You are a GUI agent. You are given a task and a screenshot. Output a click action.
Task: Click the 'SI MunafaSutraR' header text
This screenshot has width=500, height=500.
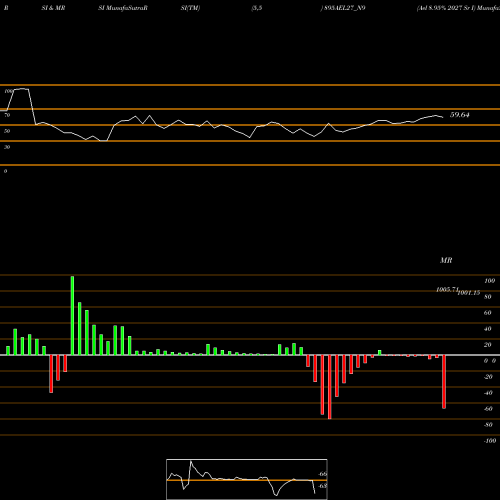click(123, 8)
